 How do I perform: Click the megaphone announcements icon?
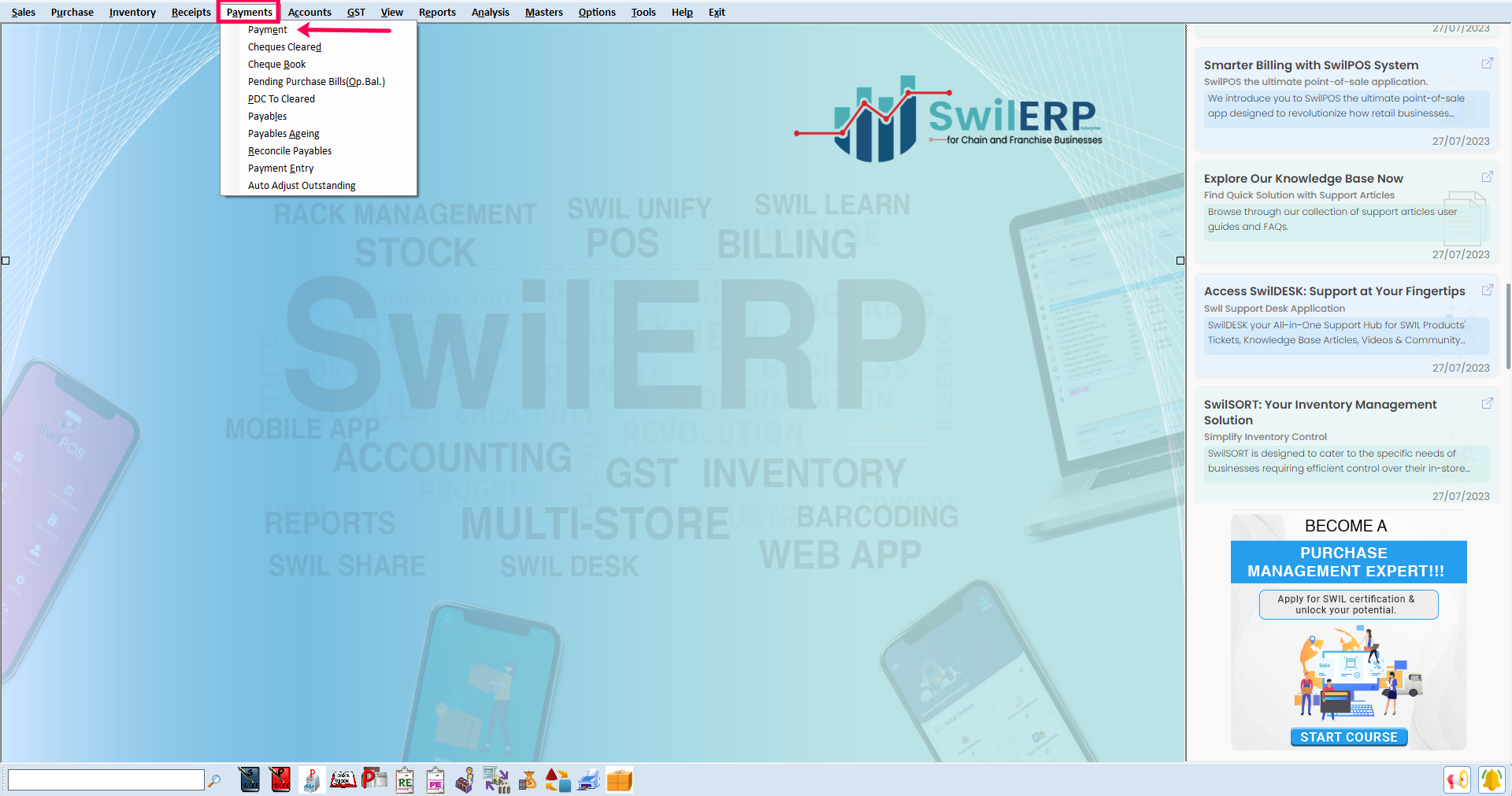point(1458,780)
